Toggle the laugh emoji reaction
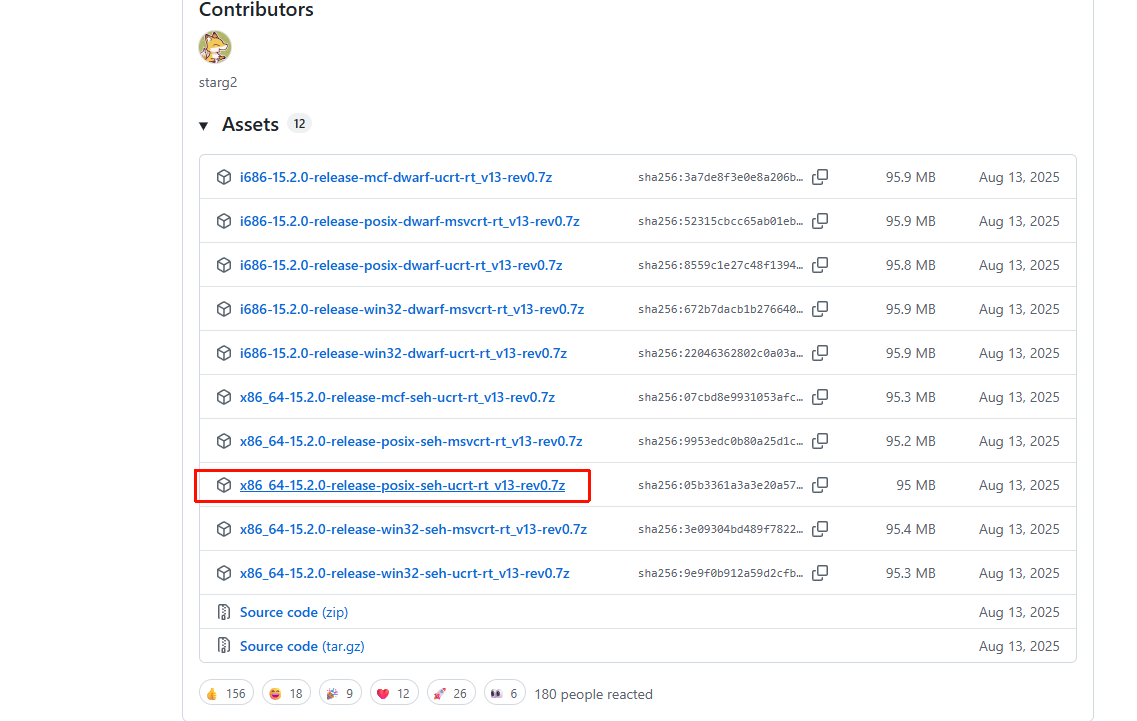Viewport: 1137px width, 721px height. tap(286, 693)
